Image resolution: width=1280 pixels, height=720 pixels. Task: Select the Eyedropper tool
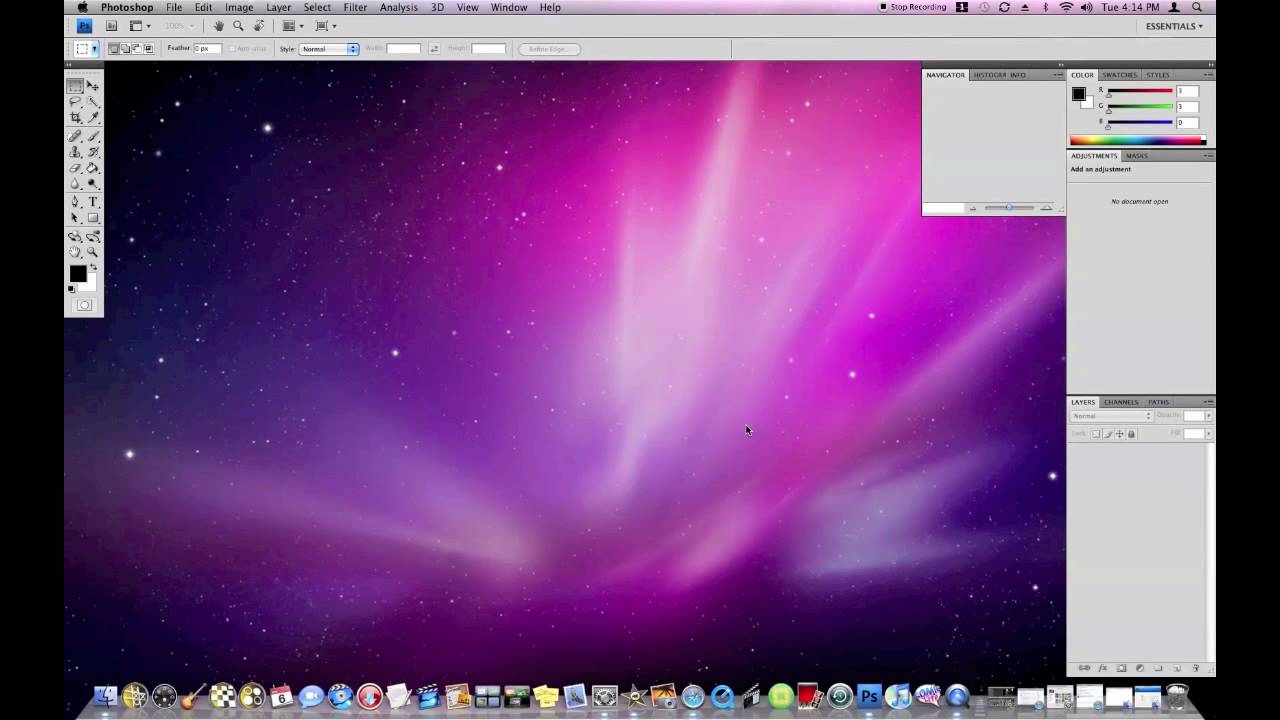(x=93, y=116)
